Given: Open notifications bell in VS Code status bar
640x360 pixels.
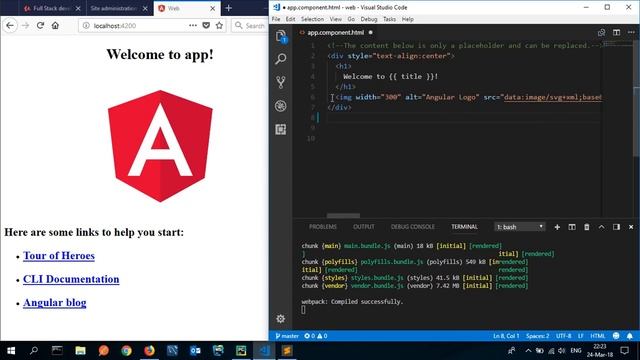Looking at the screenshot, I should (x=630, y=336).
